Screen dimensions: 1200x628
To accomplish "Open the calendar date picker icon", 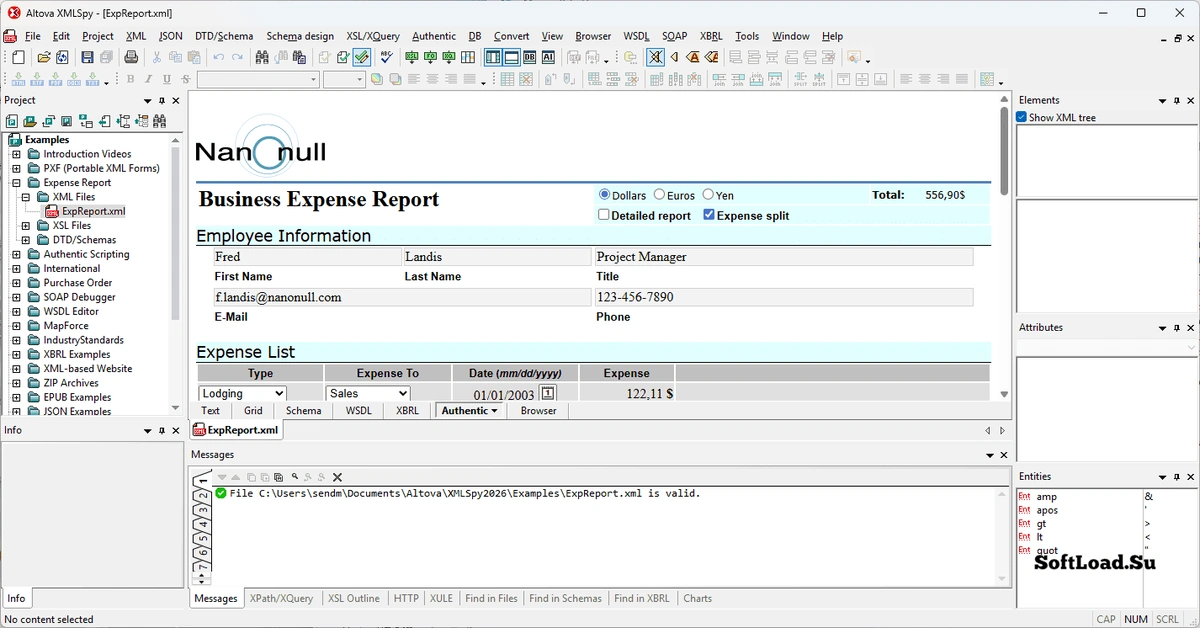I will point(548,393).
